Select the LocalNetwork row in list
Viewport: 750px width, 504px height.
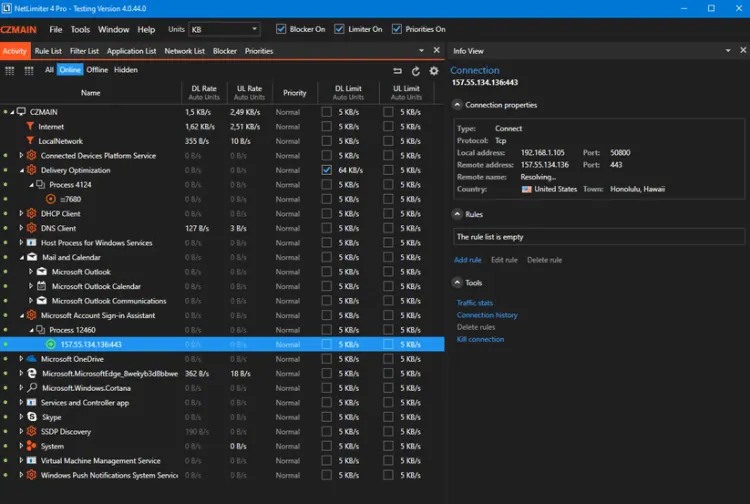60,141
